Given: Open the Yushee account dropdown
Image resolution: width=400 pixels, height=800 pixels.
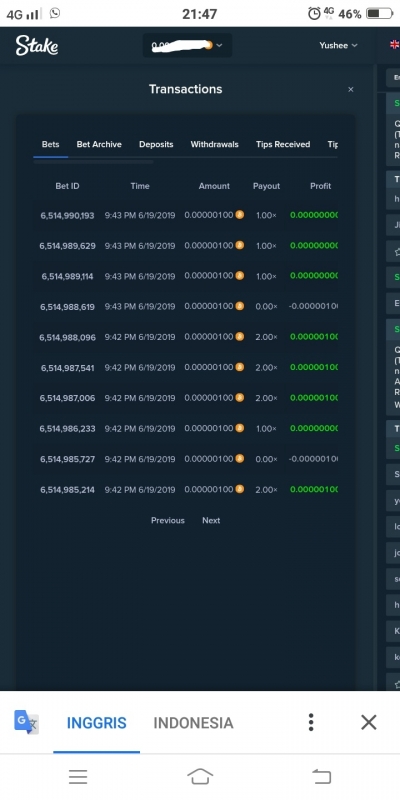Looking at the screenshot, I should pyautogui.click(x=338, y=45).
